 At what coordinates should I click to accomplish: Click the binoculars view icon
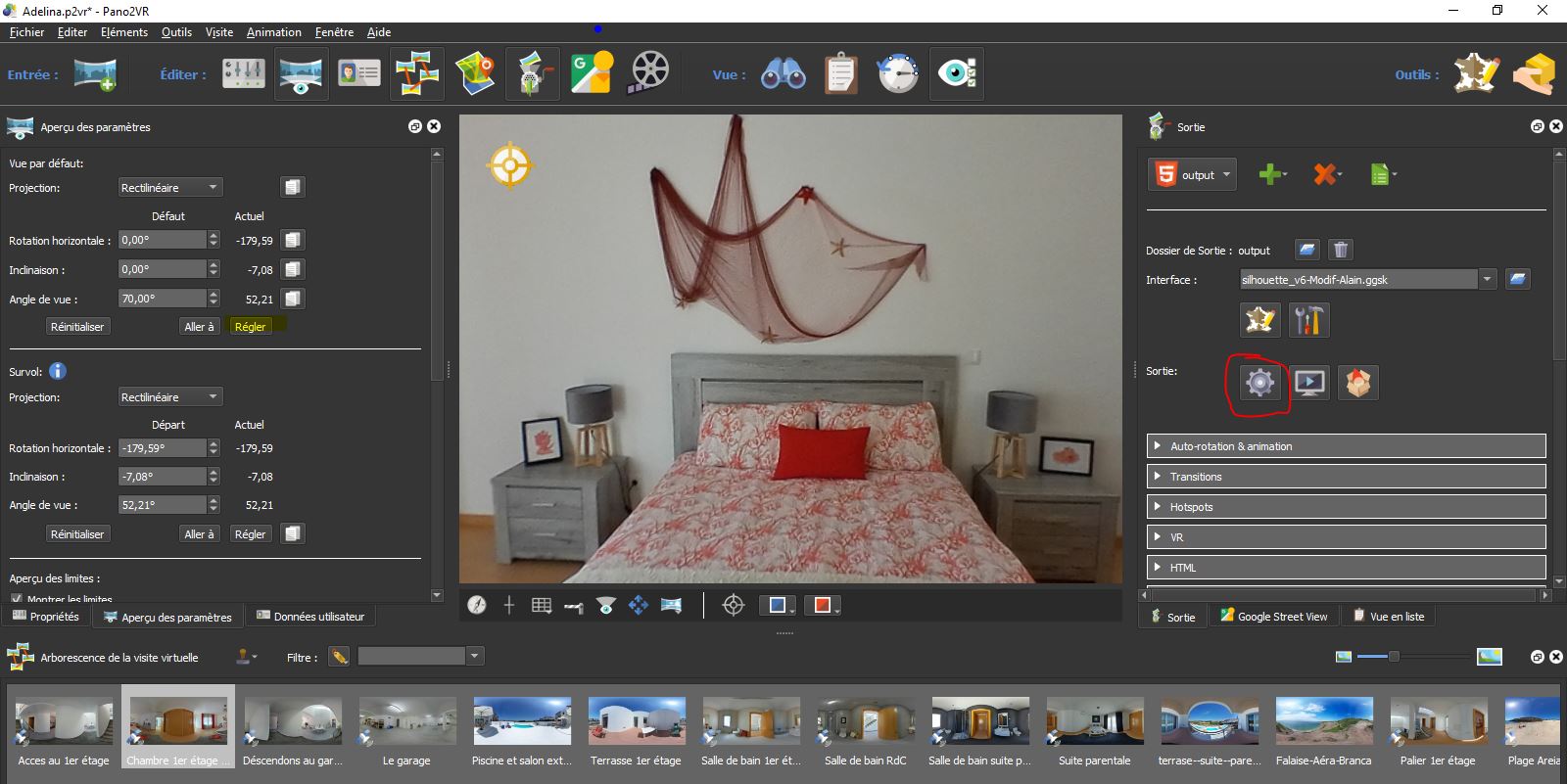pos(783,73)
